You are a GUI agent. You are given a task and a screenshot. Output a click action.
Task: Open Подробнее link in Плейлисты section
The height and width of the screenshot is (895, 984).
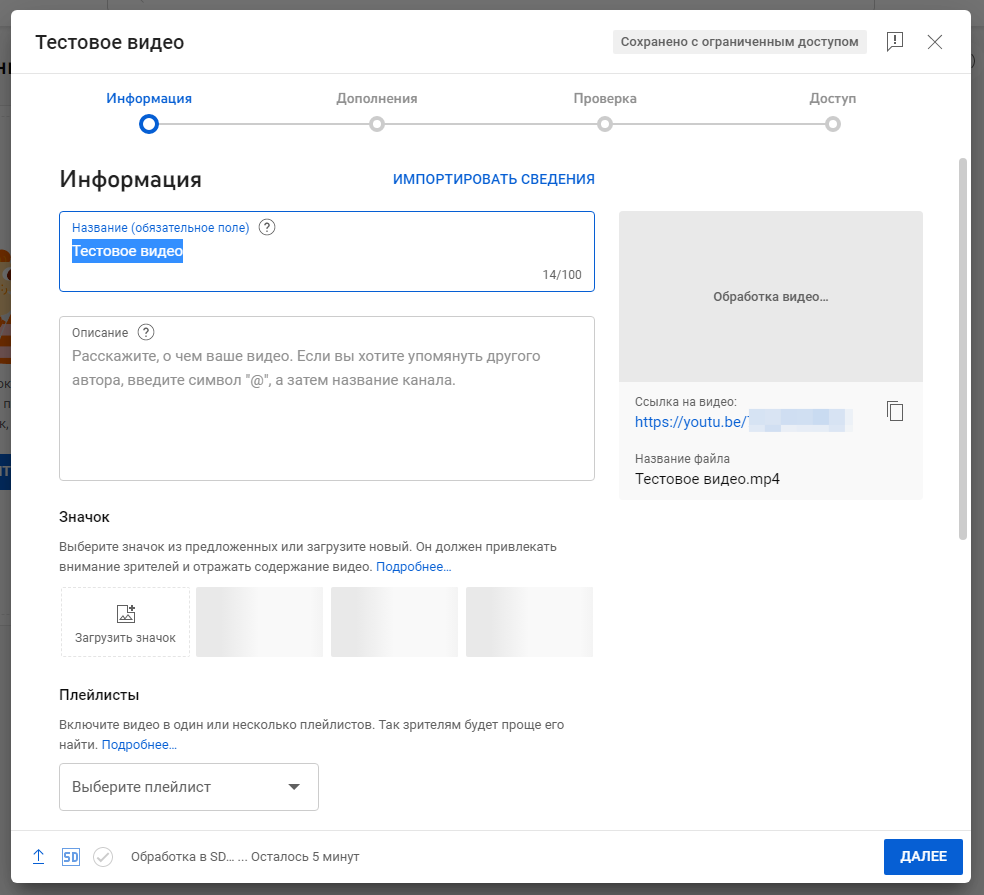pyautogui.click(x=139, y=745)
